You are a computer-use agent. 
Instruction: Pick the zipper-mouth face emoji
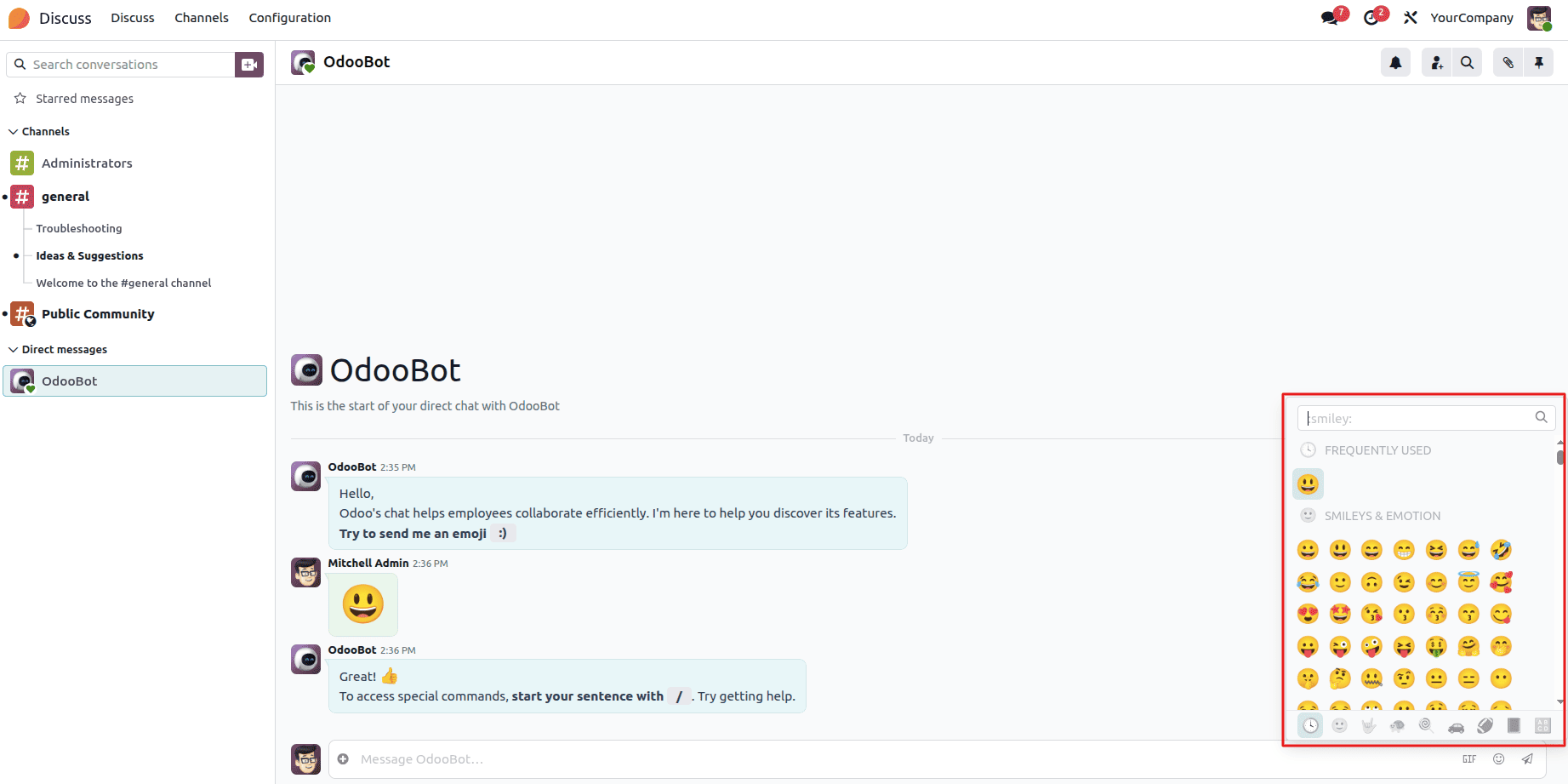[1371, 678]
